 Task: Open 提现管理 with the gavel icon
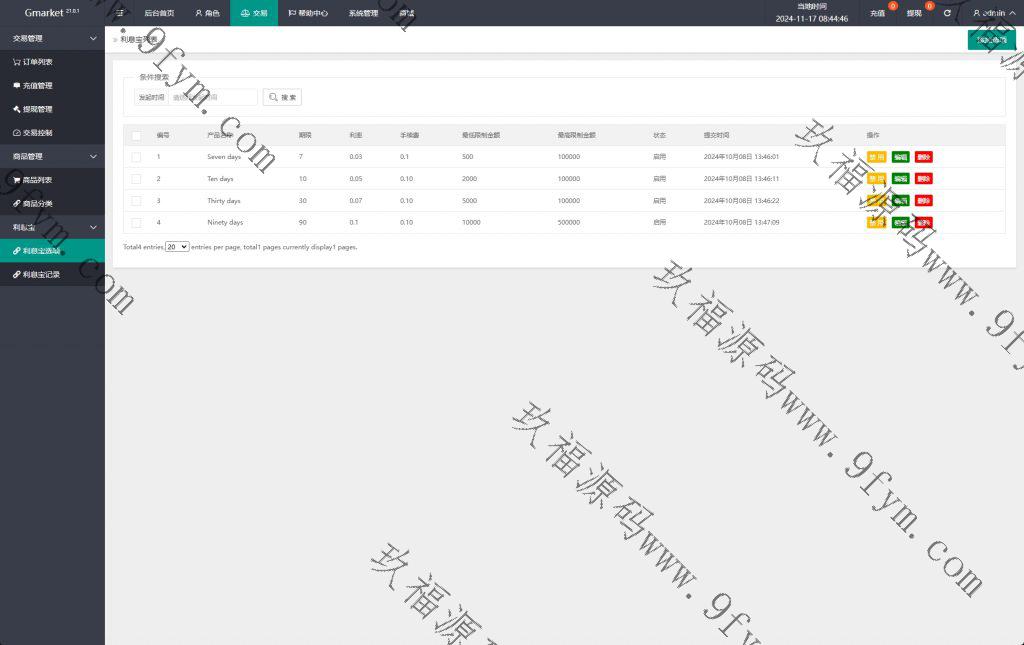pyautogui.click(x=38, y=109)
